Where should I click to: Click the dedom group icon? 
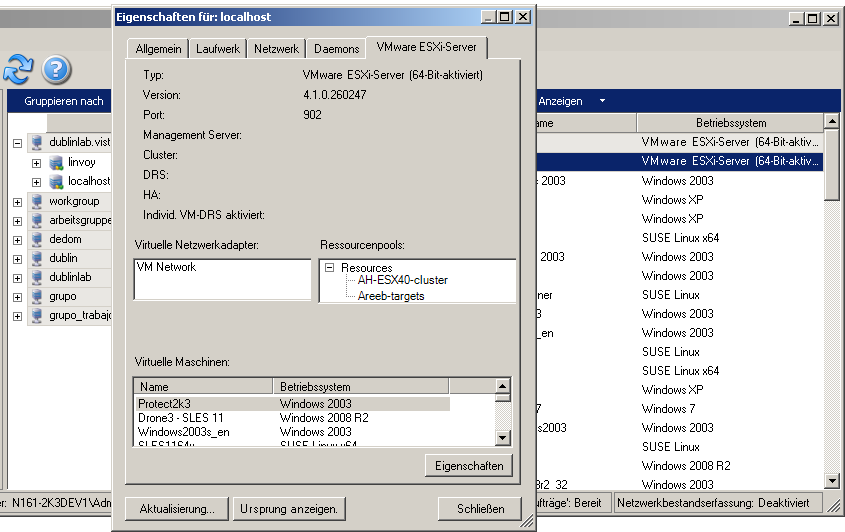(37, 239)
